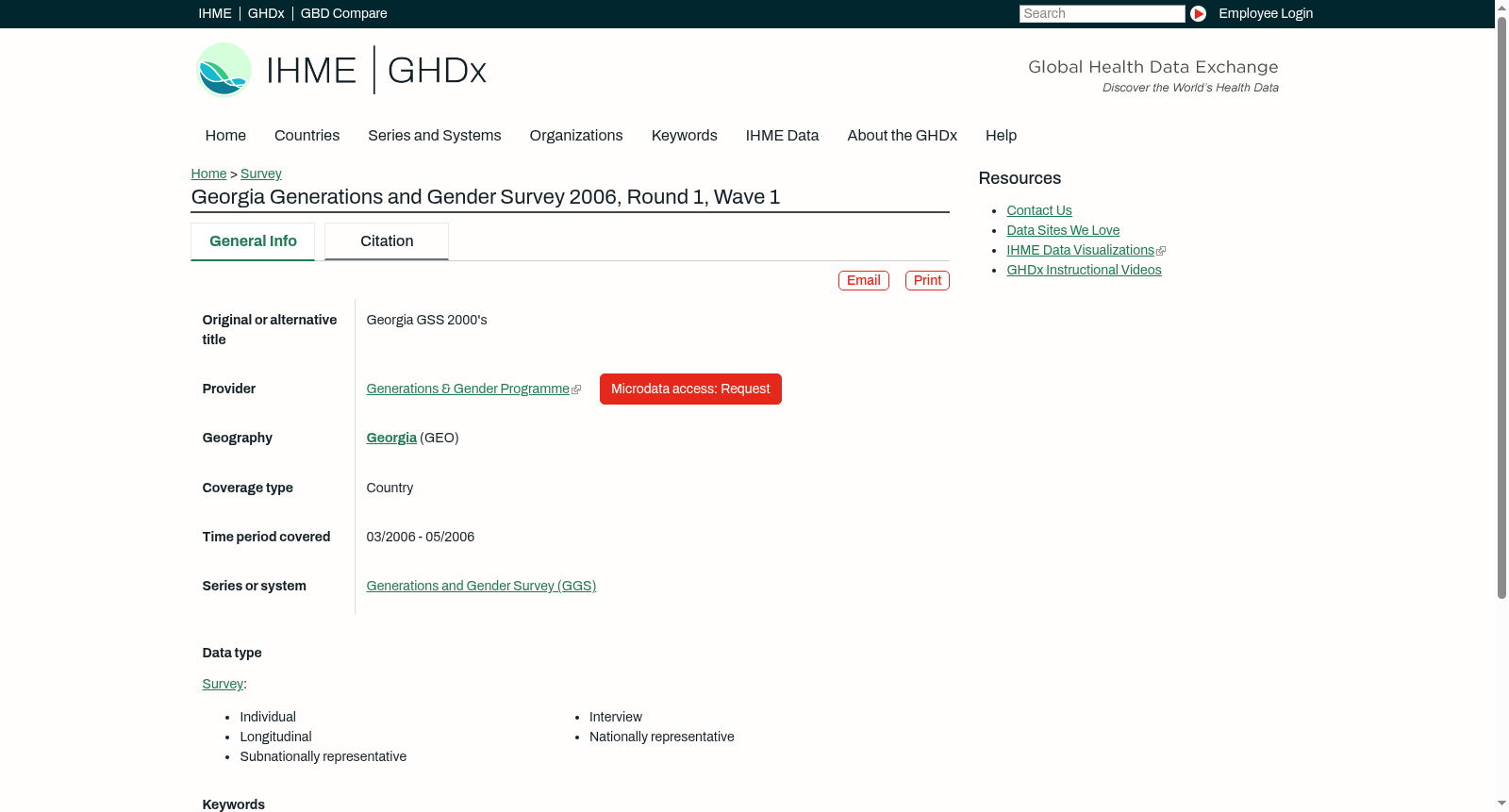The width and height of the screenshot is (1509, 812).
Task: Click the Home breadcrumb link
Action: pyautogui.click(x=208, y=174)
